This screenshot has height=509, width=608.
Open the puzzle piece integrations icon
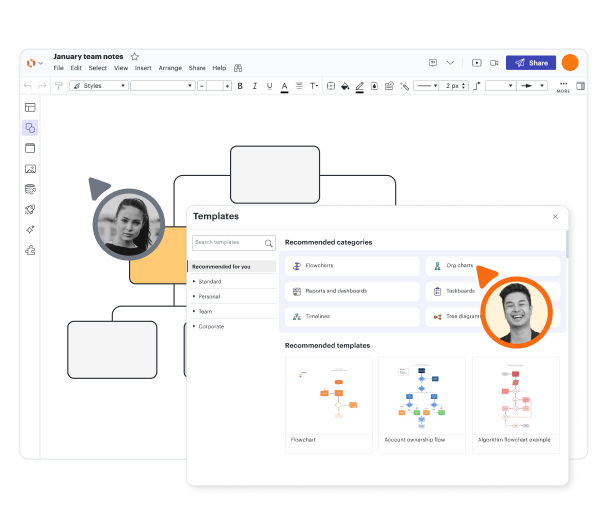pyautogui.click(x=30, y=250)
